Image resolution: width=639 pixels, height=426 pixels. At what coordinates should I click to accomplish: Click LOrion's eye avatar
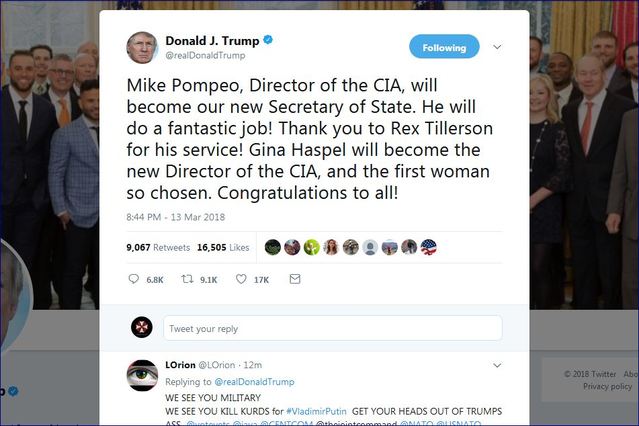pos(142,375)
